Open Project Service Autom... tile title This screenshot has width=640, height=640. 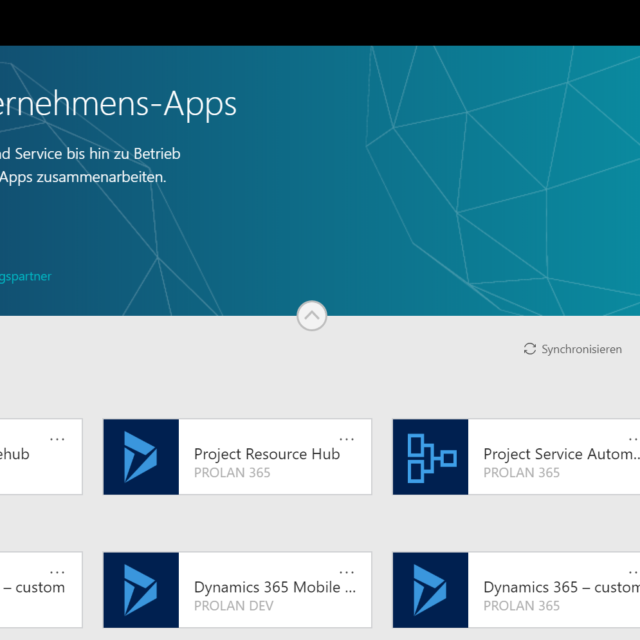tap(561, 454)
